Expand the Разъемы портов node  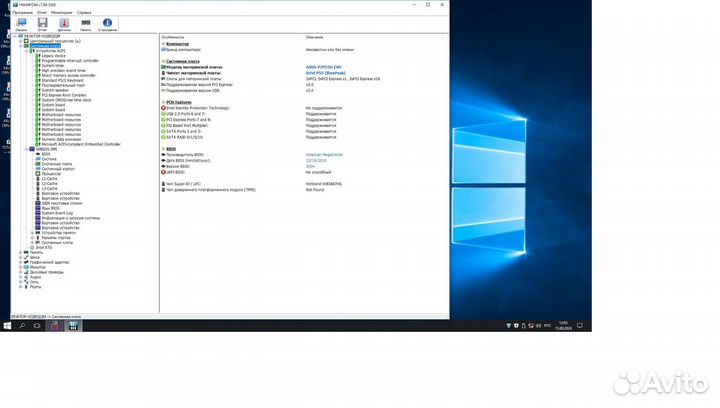tap(33, 238)
